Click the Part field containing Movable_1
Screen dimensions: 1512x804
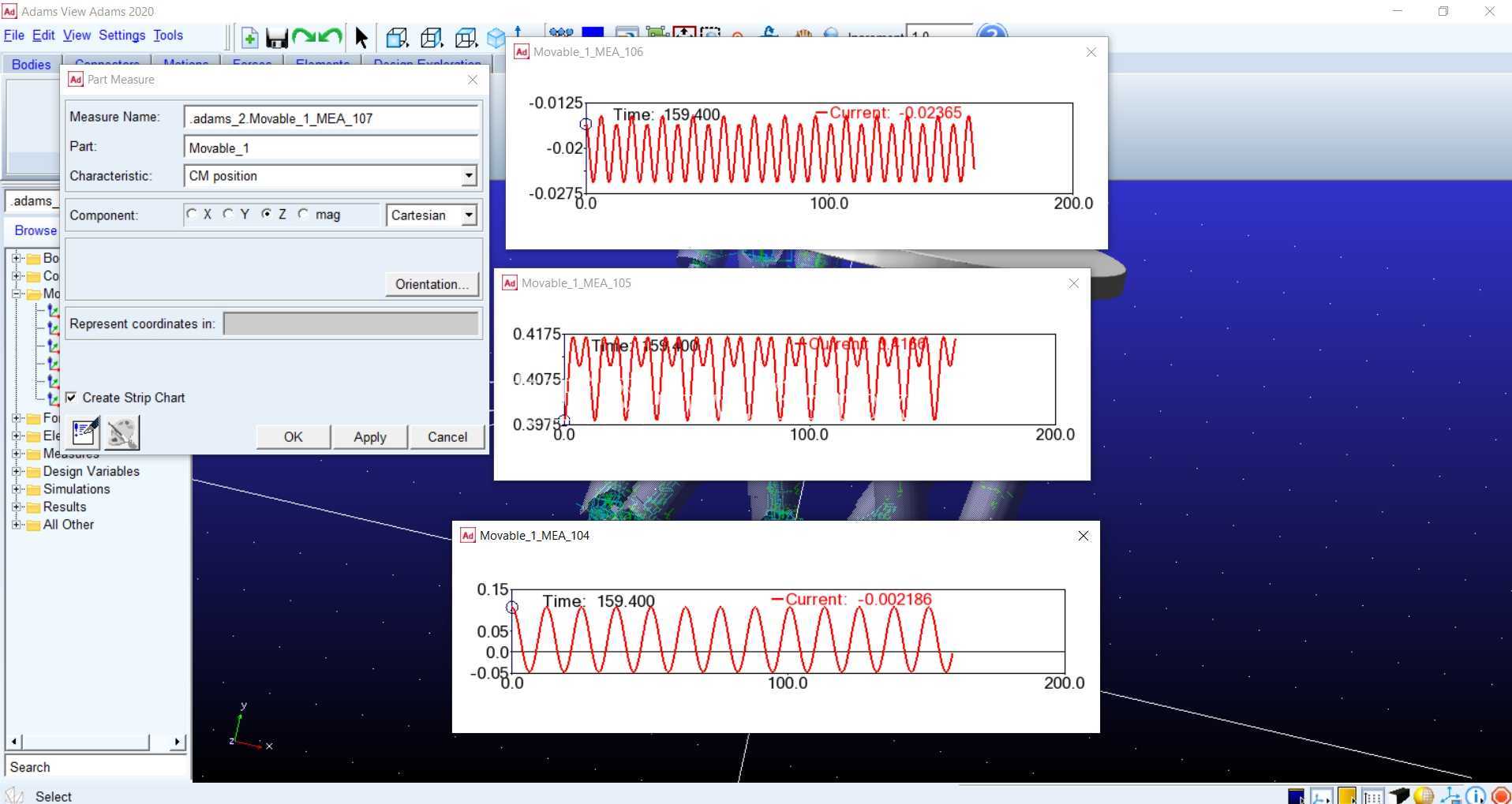pyautogui.click(x=331, y=148)
